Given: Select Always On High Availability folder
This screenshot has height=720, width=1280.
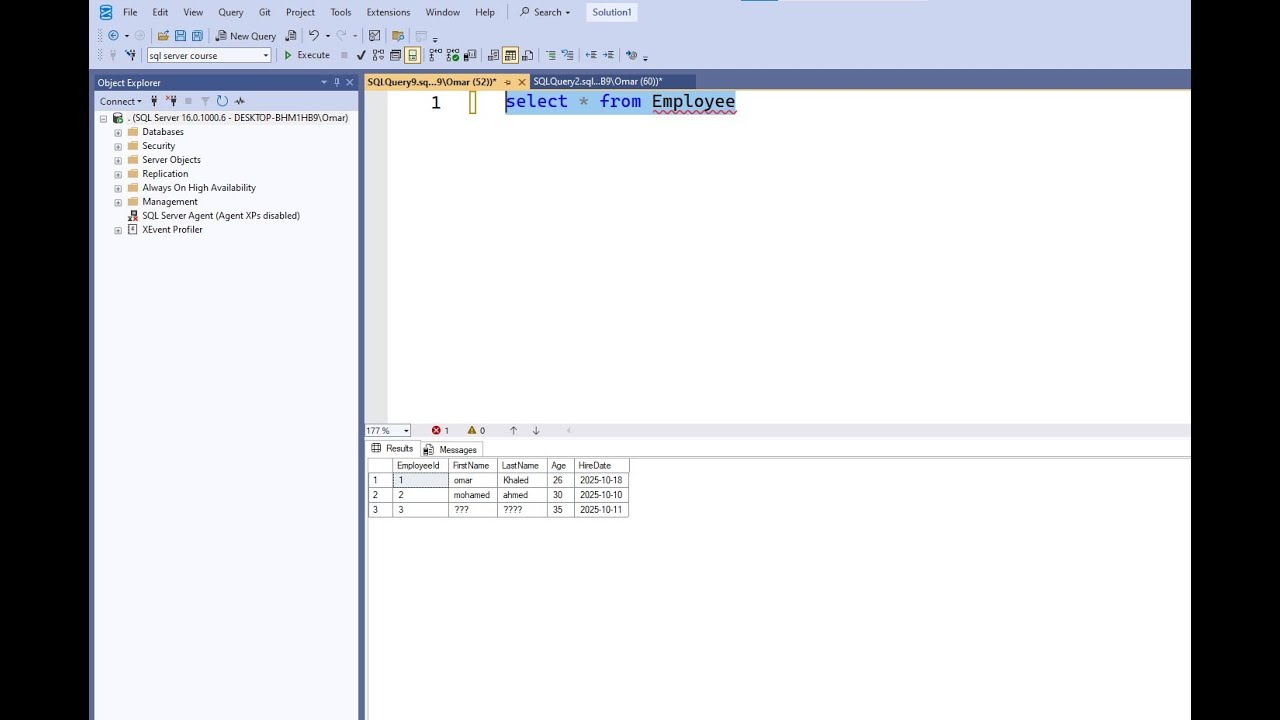Looking at the screenshot, I should pos(199,188).
